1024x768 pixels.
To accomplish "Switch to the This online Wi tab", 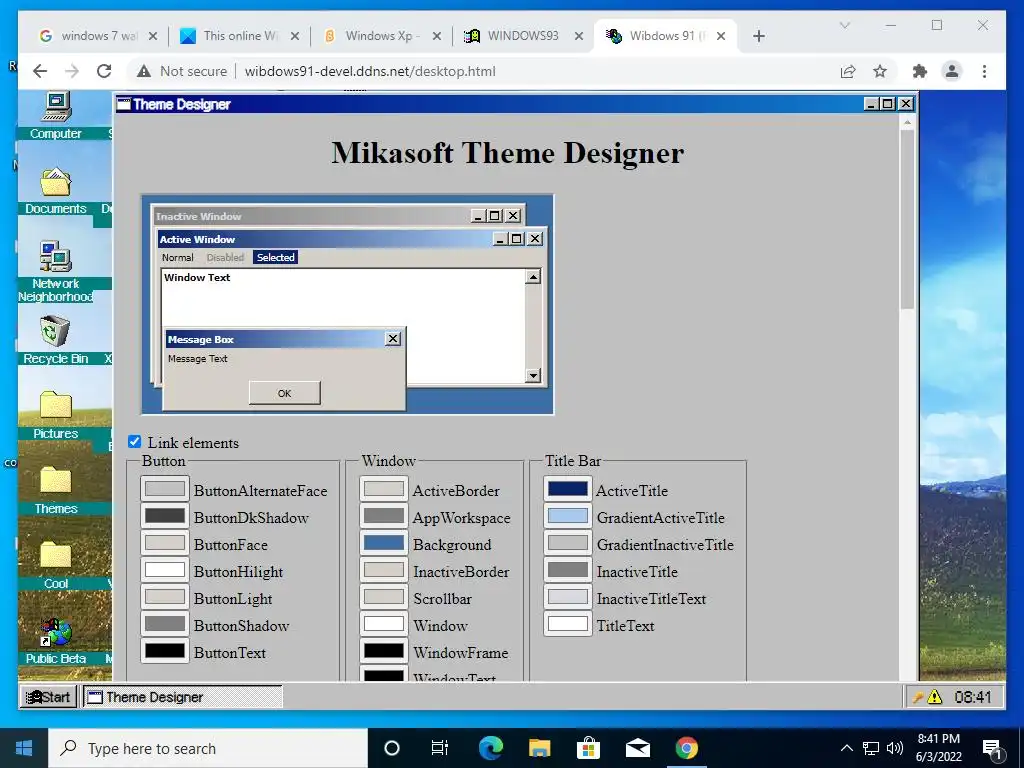I will pyautogui.click(x=240, y=36).
